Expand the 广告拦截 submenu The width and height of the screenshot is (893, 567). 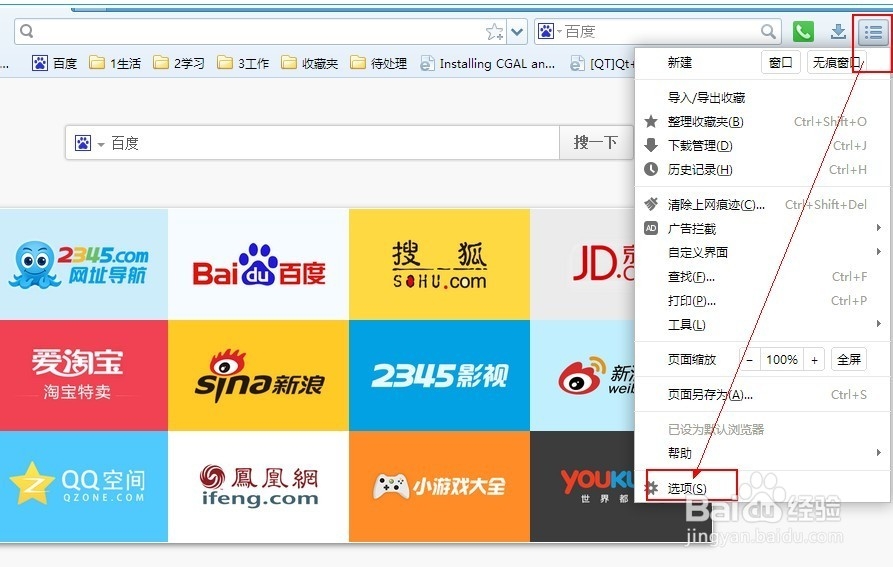click(762, 229)
